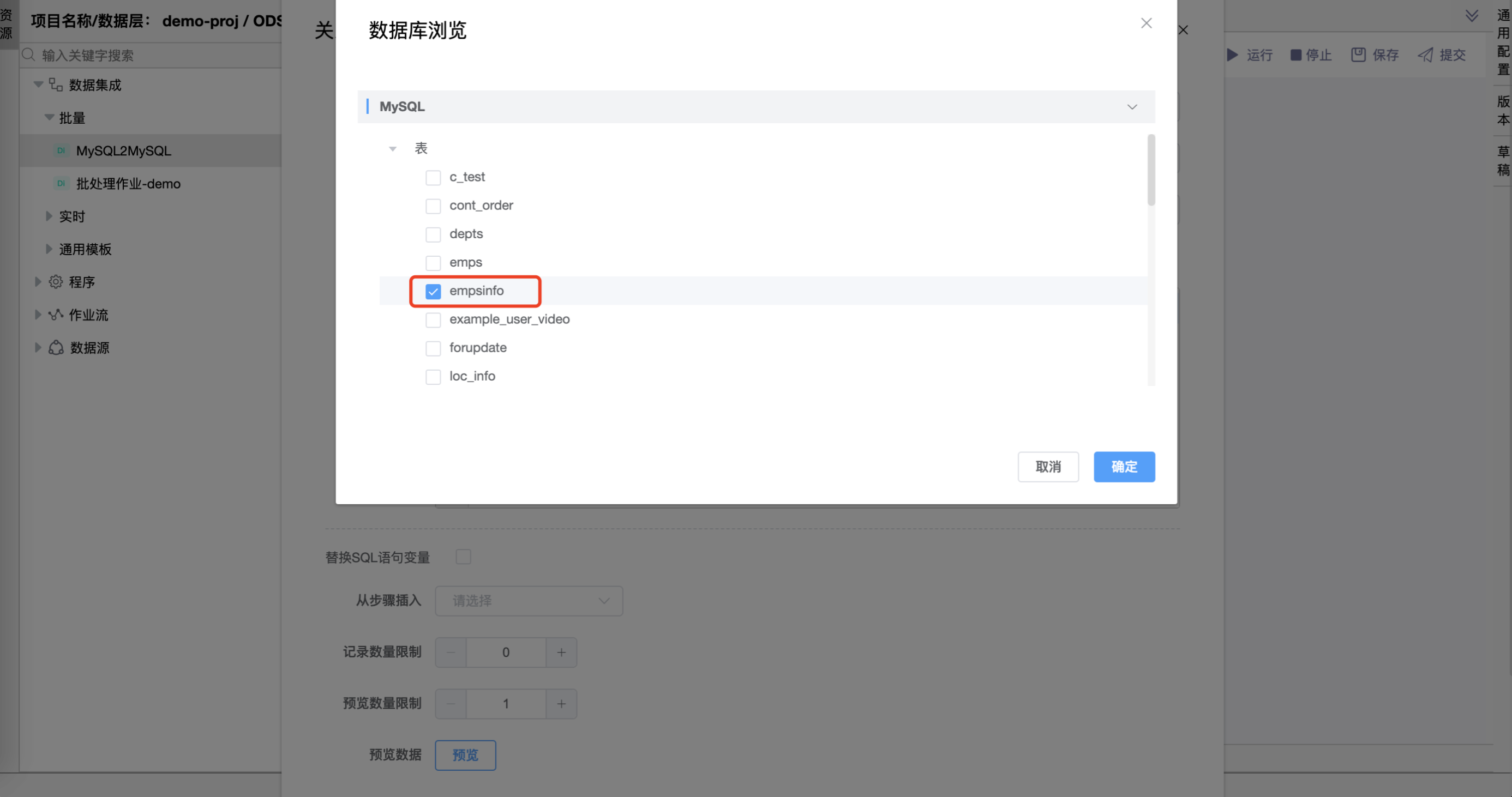Collapse the 表 tree node
The image size is (1512, 797).
click(393, 149)
